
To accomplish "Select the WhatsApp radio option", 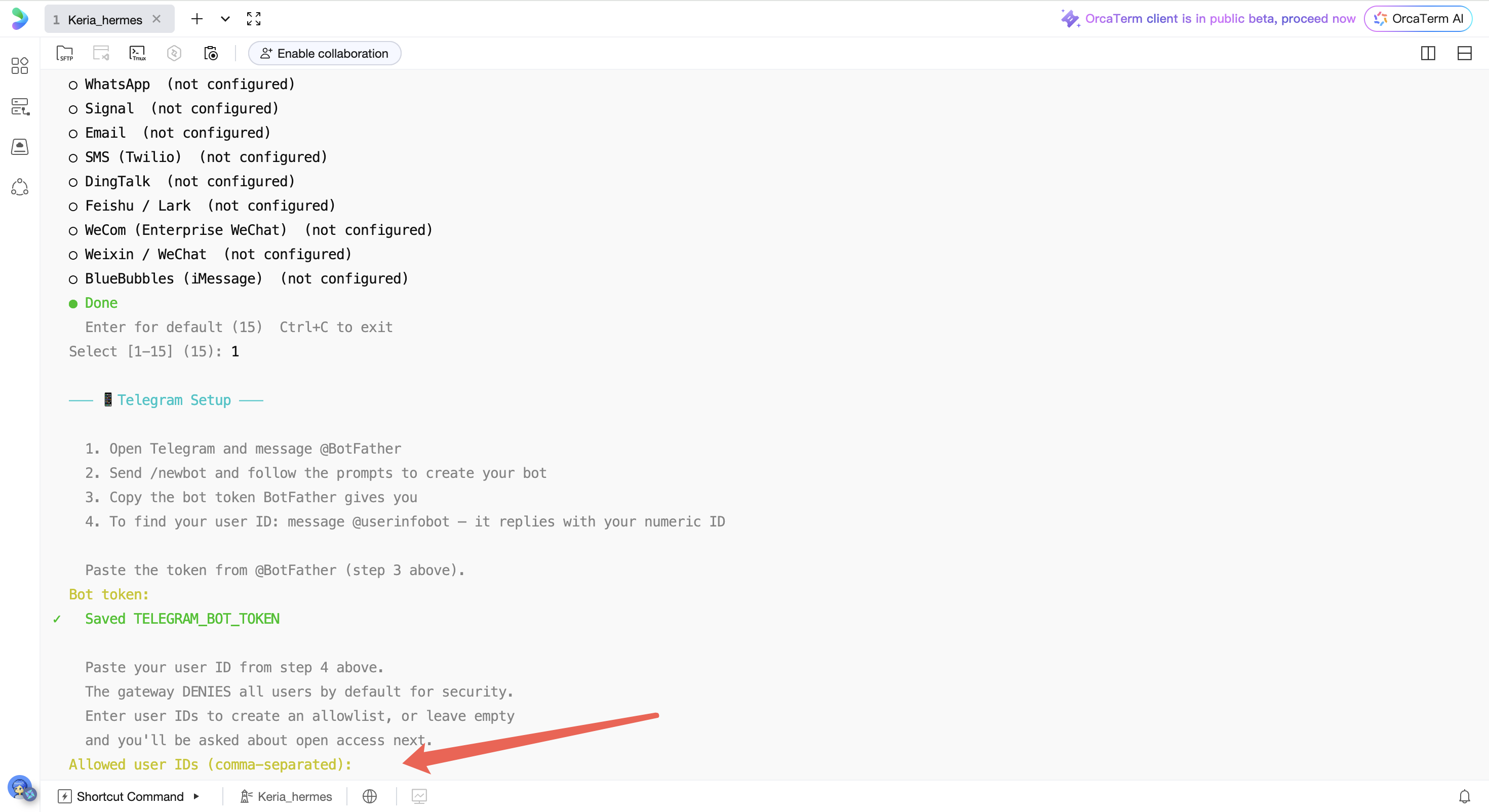I will click(x=73, y=85).
